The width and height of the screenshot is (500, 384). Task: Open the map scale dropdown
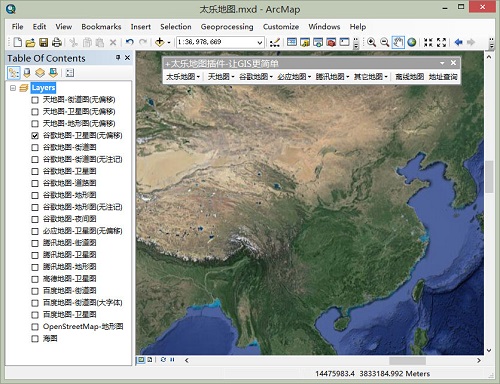point(260,43)
